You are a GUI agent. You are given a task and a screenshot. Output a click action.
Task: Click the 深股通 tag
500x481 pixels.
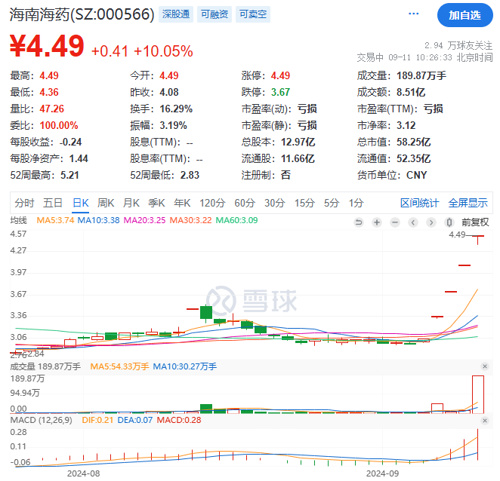pyautogui.click(x=176, y=14)
